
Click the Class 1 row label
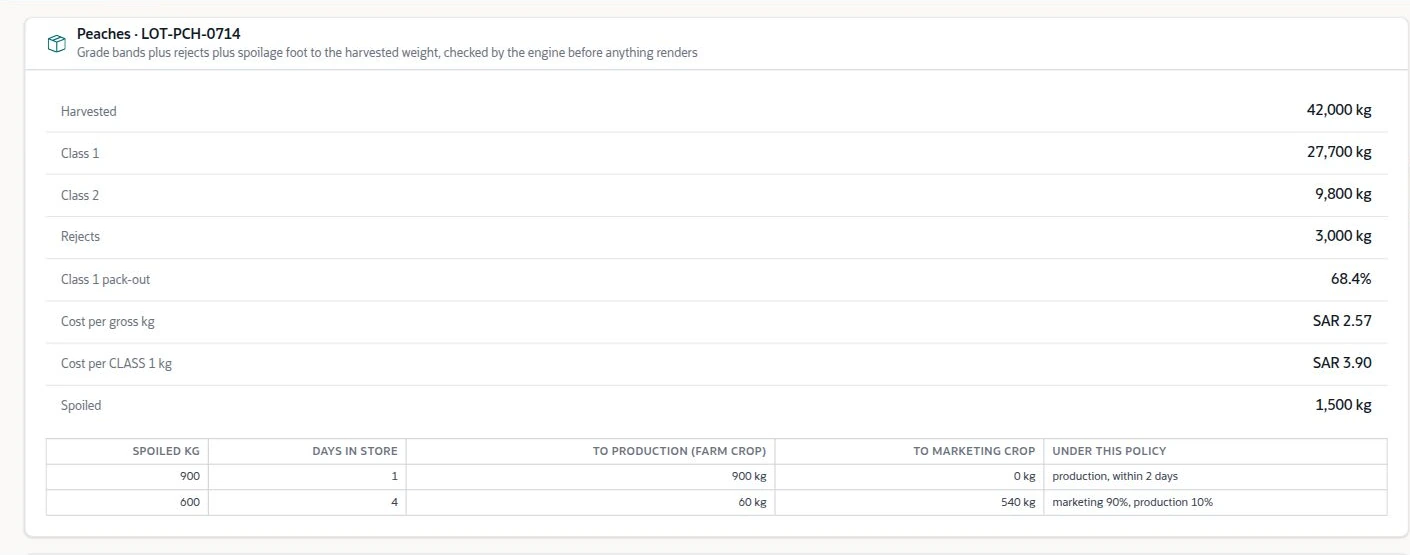(80, 153)
